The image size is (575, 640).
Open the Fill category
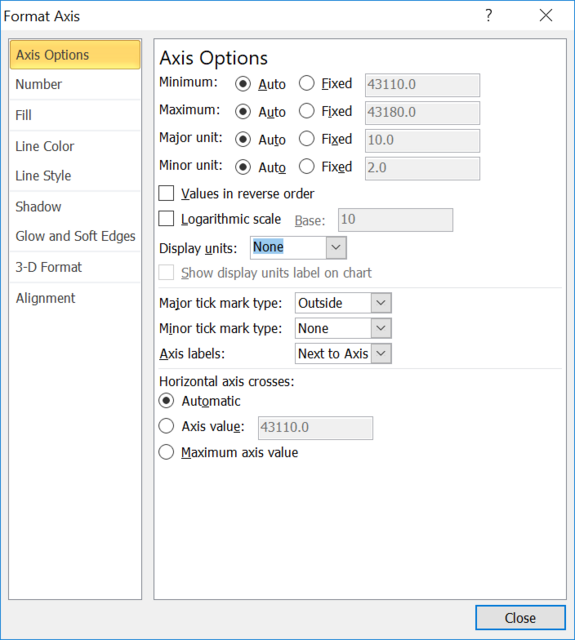[x=75, y=116]
